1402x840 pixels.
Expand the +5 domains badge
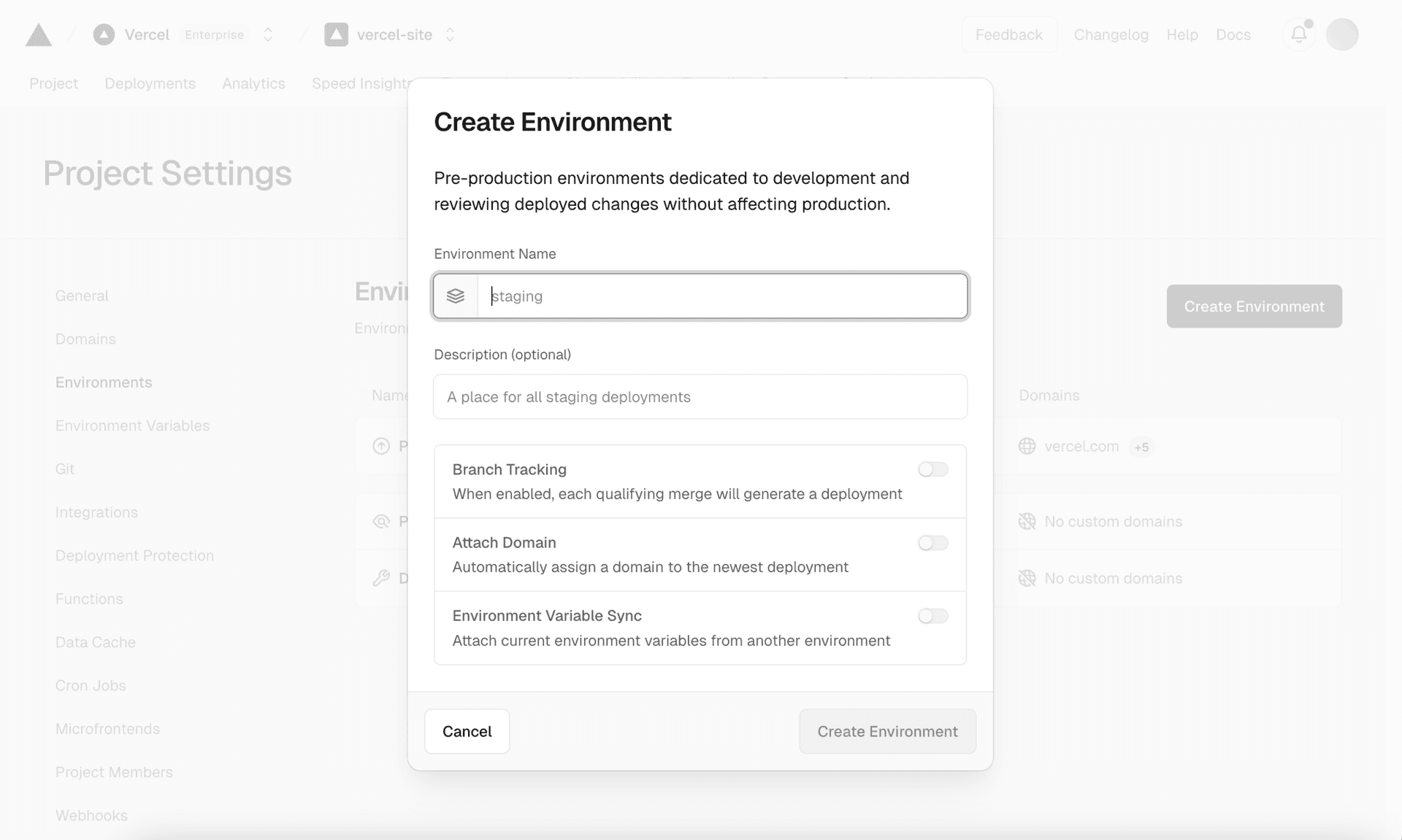click(1141, 447)
